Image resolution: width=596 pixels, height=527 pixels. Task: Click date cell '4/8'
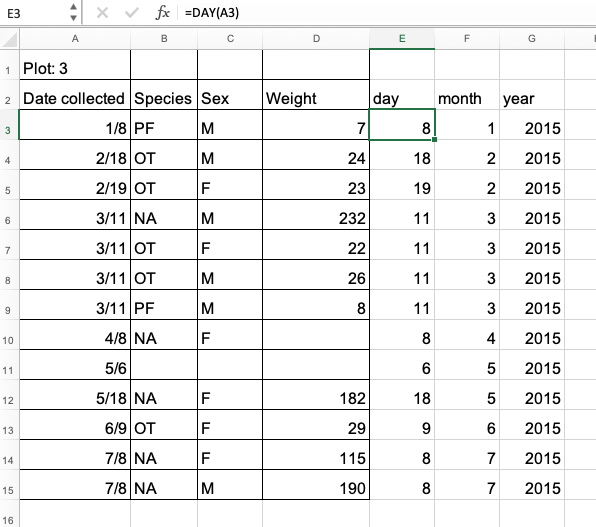(x=75, y=335)
